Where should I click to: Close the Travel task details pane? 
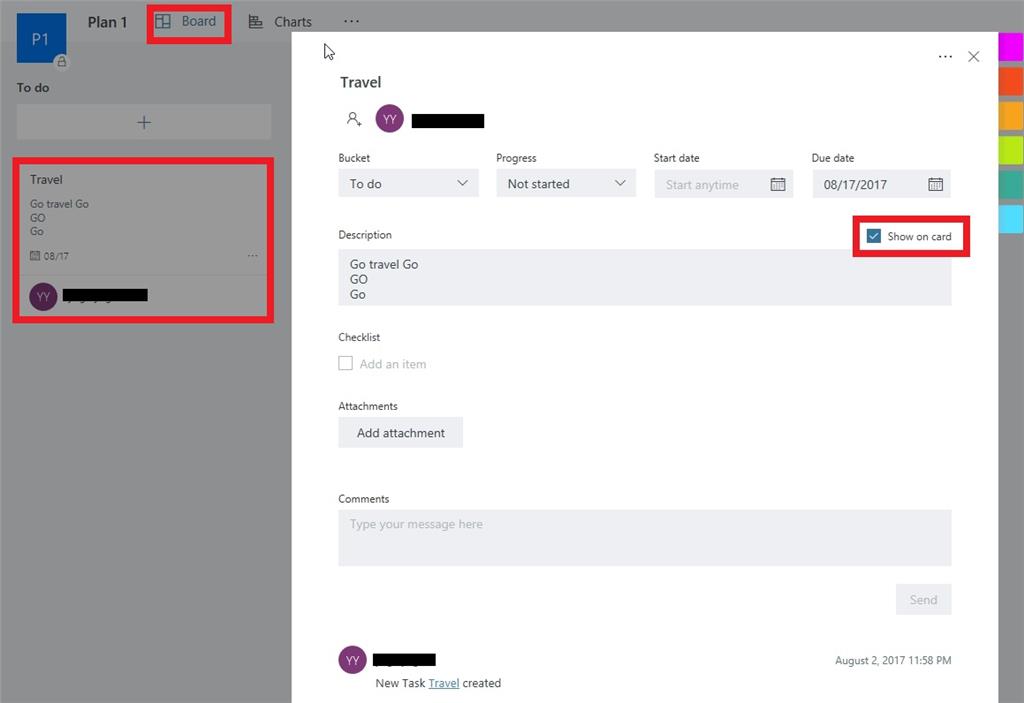point(974,57)
